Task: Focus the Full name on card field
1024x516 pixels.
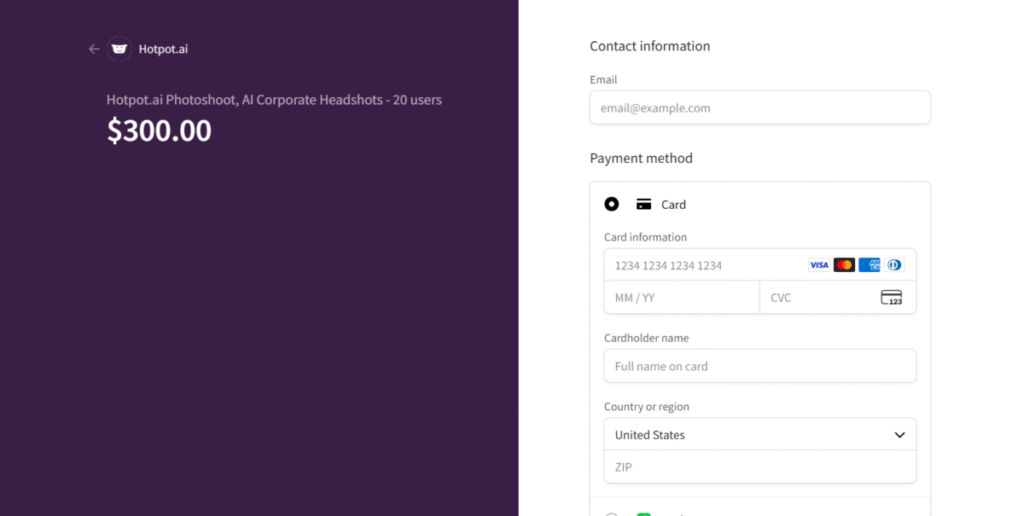Action: pyautogui.click(x=760, y=366)
